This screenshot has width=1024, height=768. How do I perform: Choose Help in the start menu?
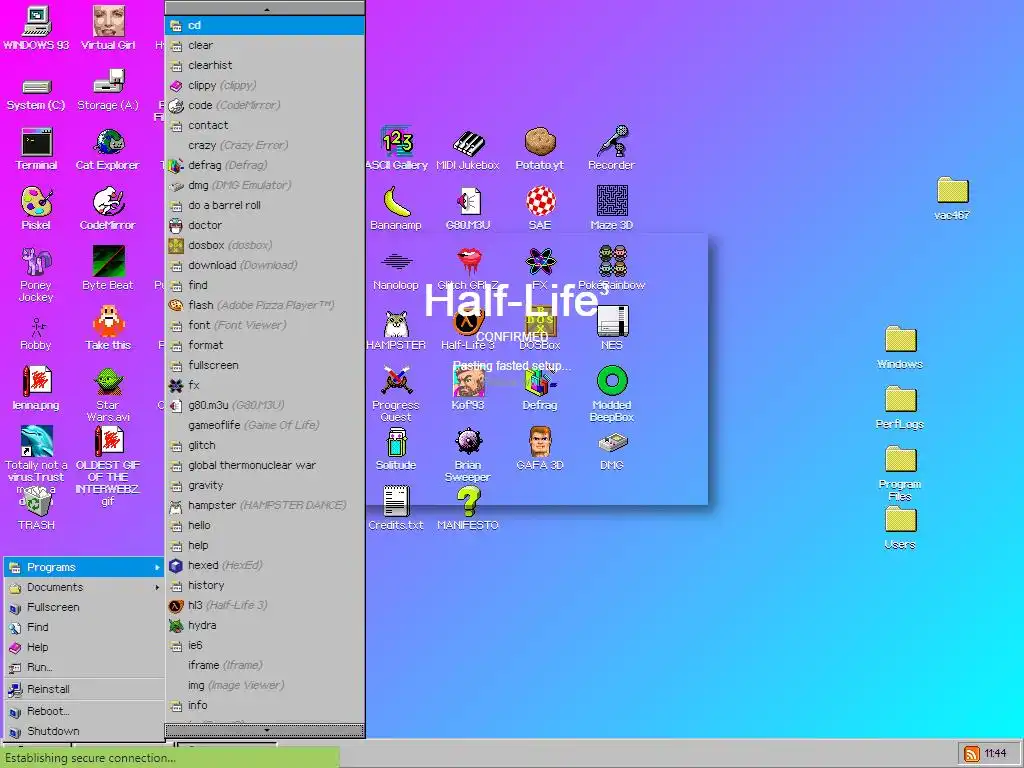pyautogui.click(x=85, y=647)
